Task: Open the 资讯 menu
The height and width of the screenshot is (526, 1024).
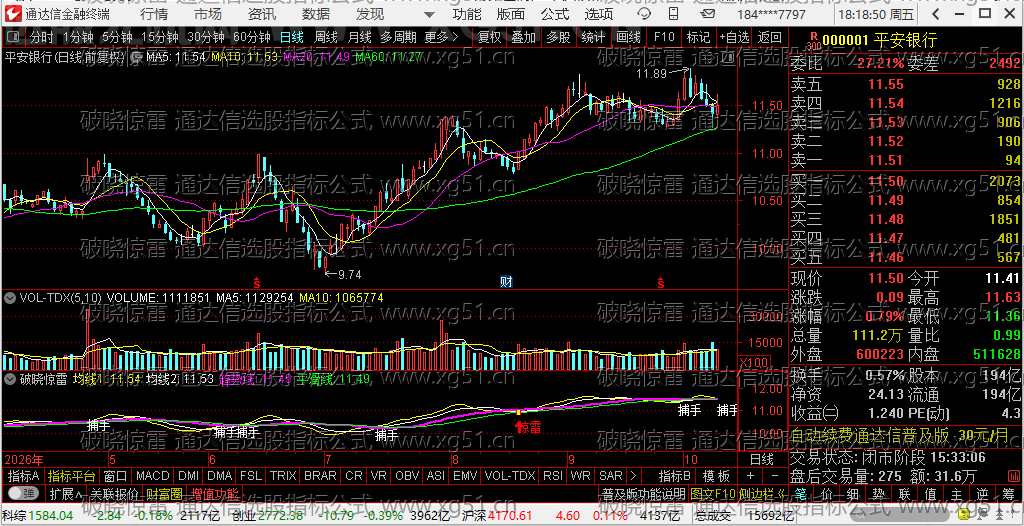Action: 262,14
